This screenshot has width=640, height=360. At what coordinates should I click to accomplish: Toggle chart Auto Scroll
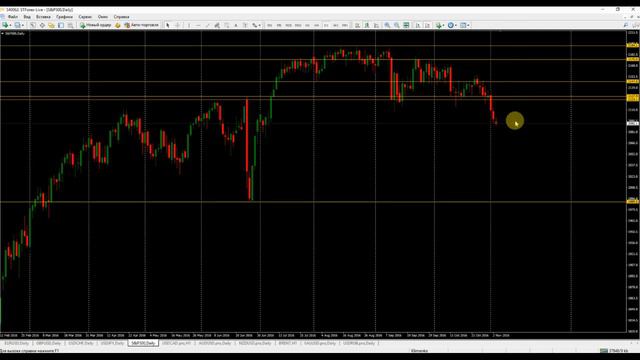tap(418, 25)
